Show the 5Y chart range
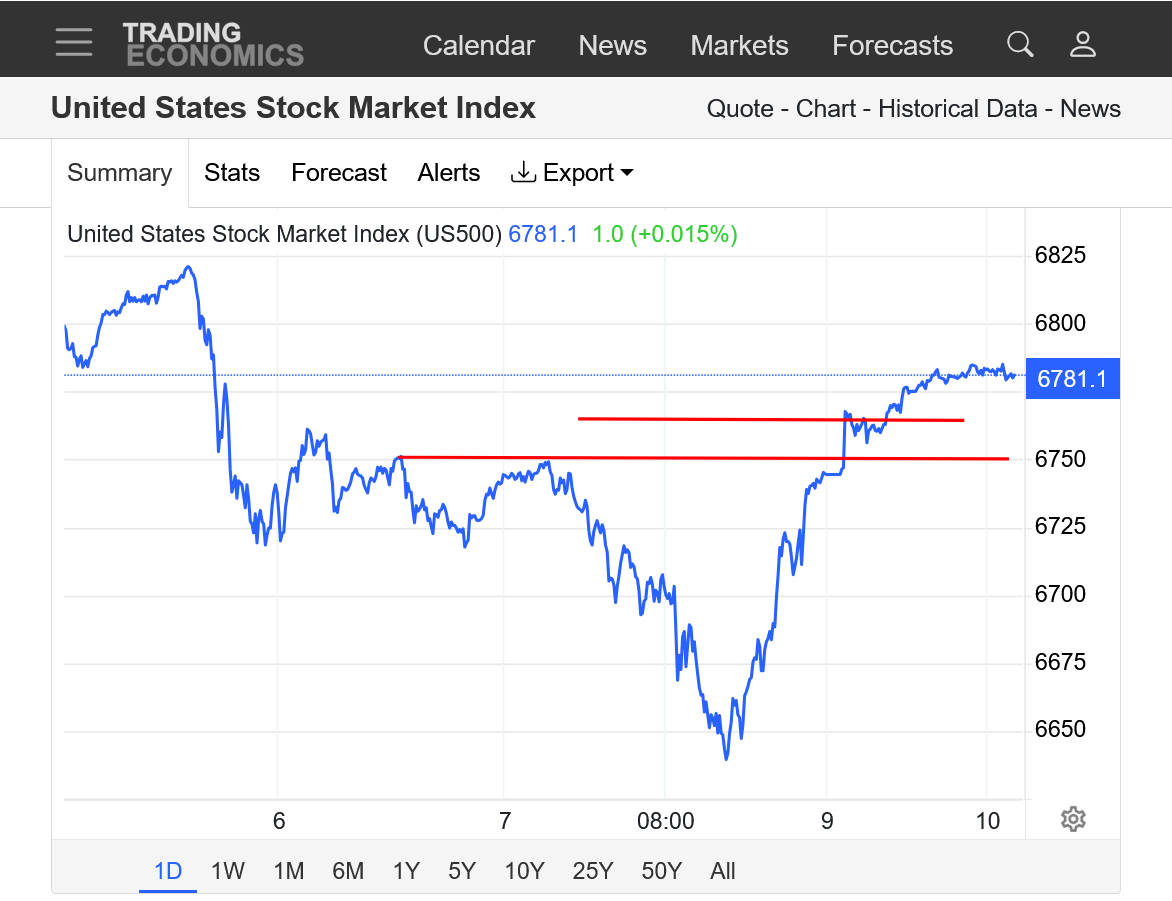The image size is (1172, 901). (x=462, y=871)
